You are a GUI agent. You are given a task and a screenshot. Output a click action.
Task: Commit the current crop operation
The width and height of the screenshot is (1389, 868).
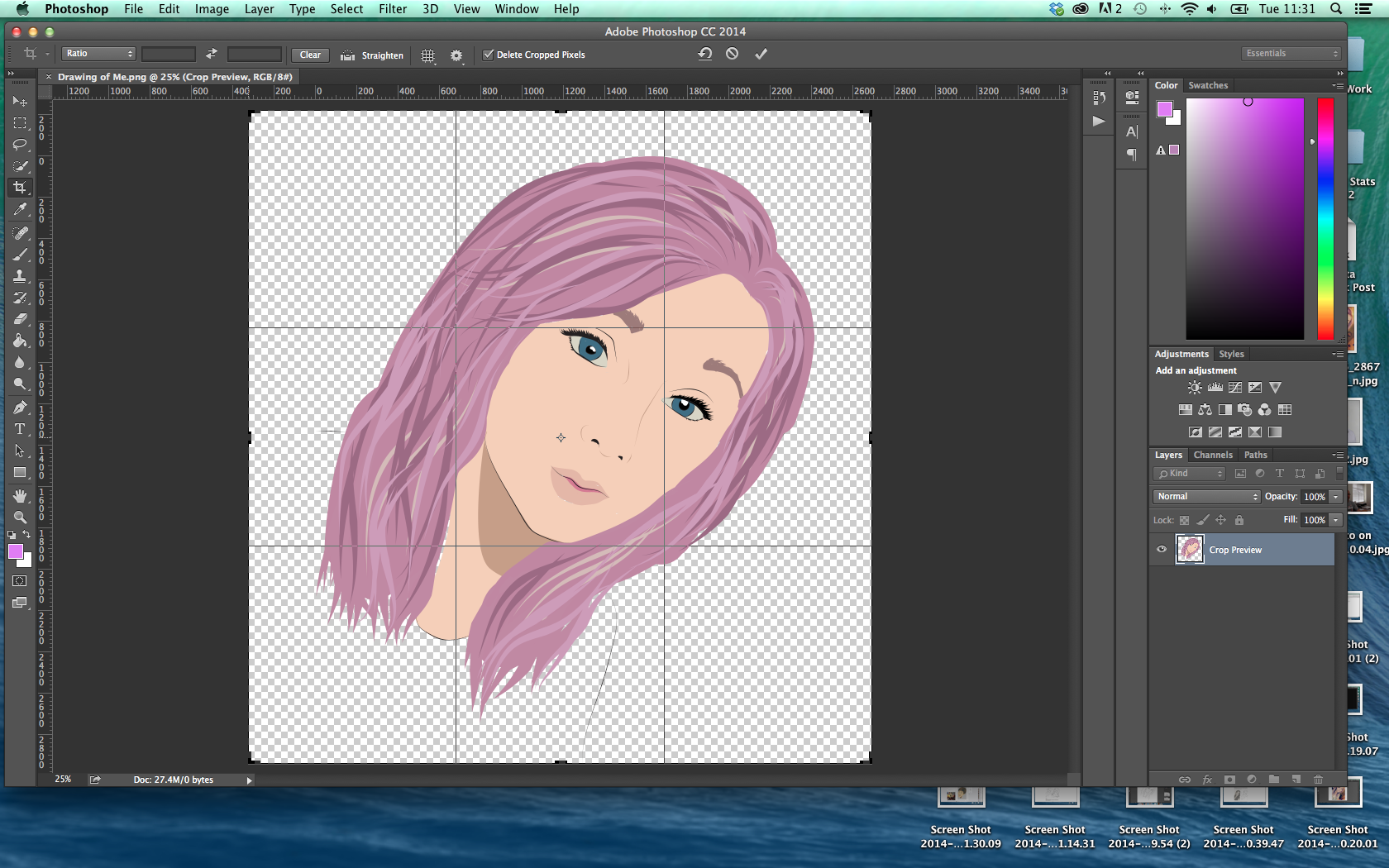pyautogui.click(x=761, y=54)
